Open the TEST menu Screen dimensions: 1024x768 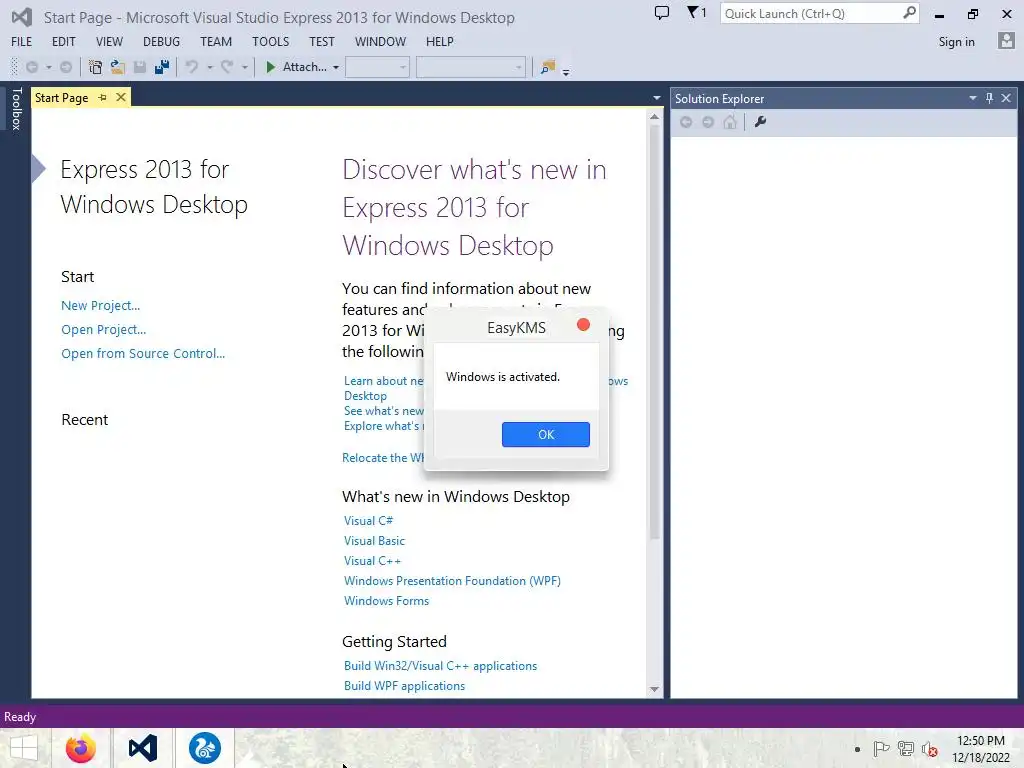tap(321, 41)
